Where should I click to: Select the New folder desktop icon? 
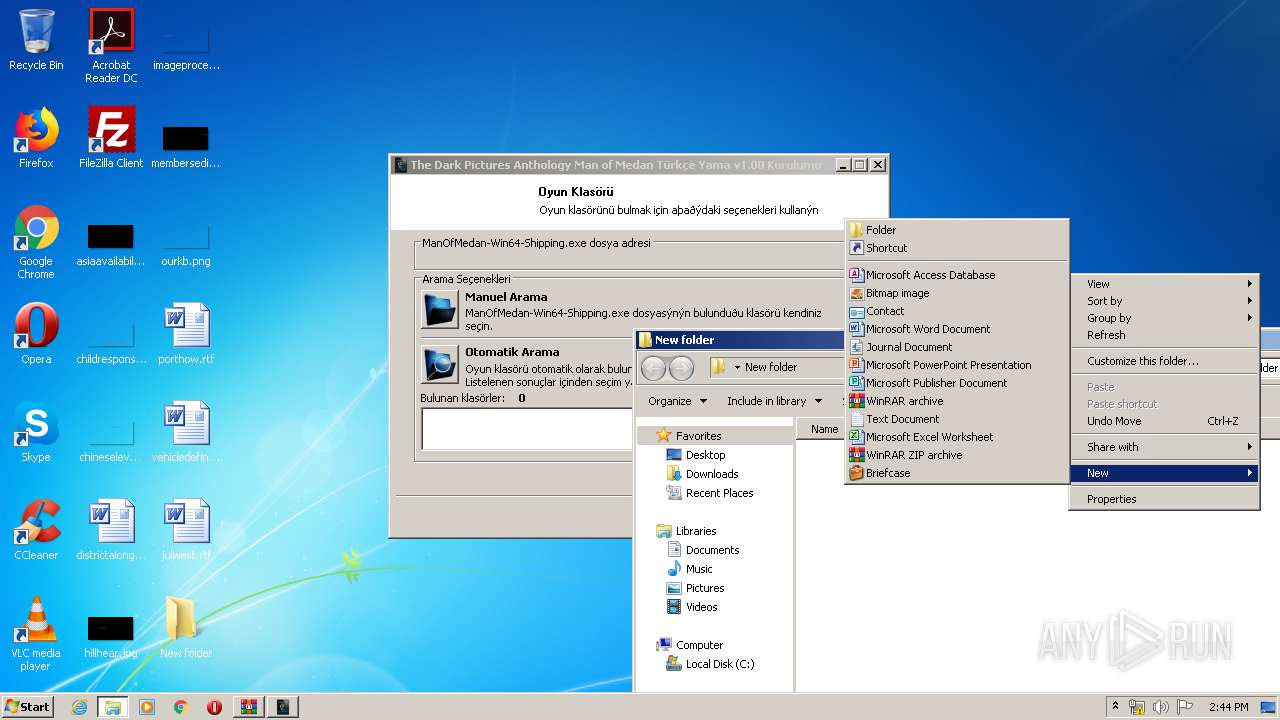pos(186,627)
